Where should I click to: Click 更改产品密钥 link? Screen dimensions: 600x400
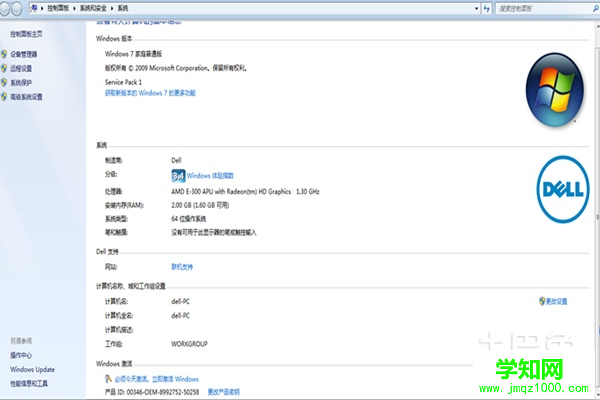tap(223, 392)
